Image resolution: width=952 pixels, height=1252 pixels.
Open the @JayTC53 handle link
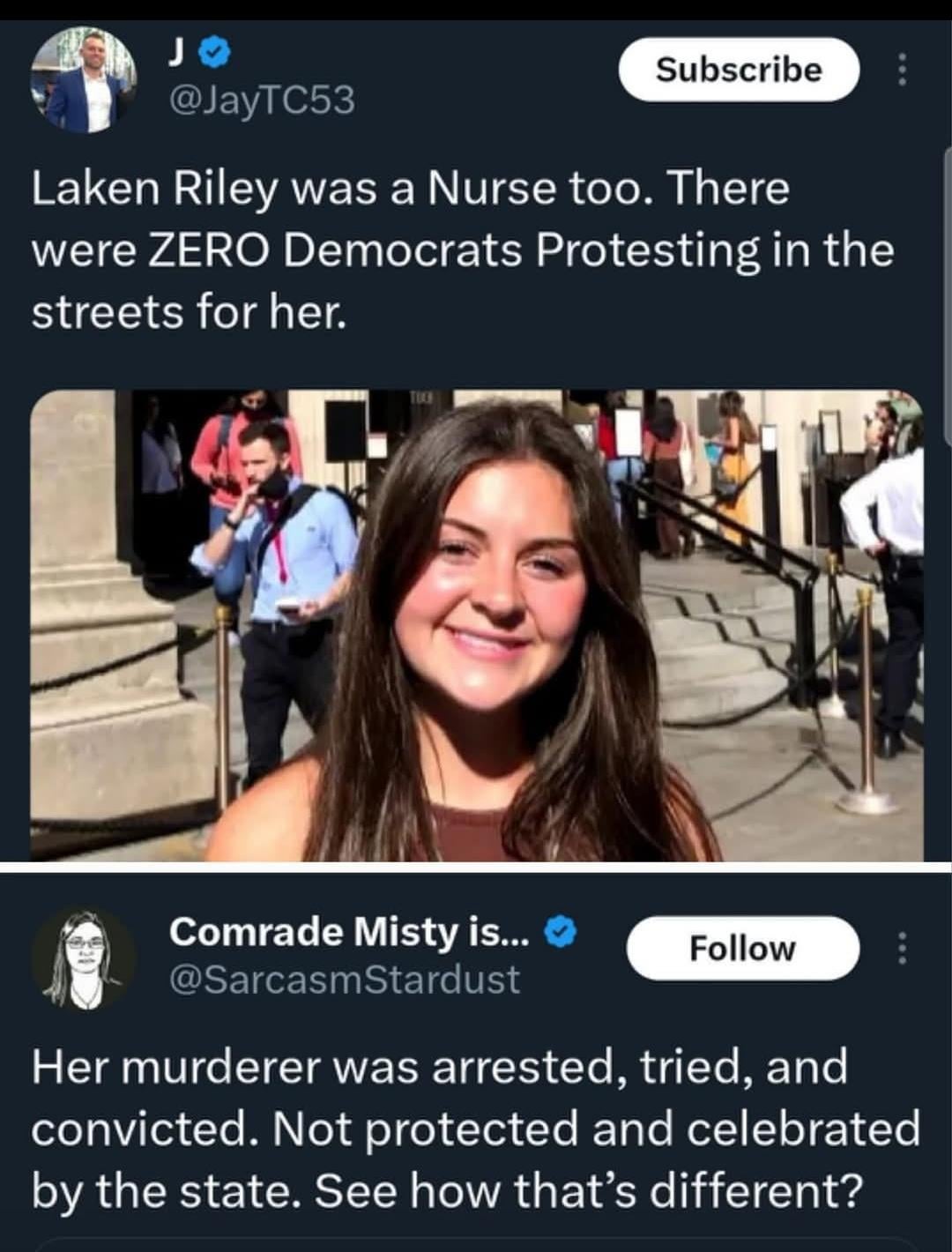(x=261, y=101)
